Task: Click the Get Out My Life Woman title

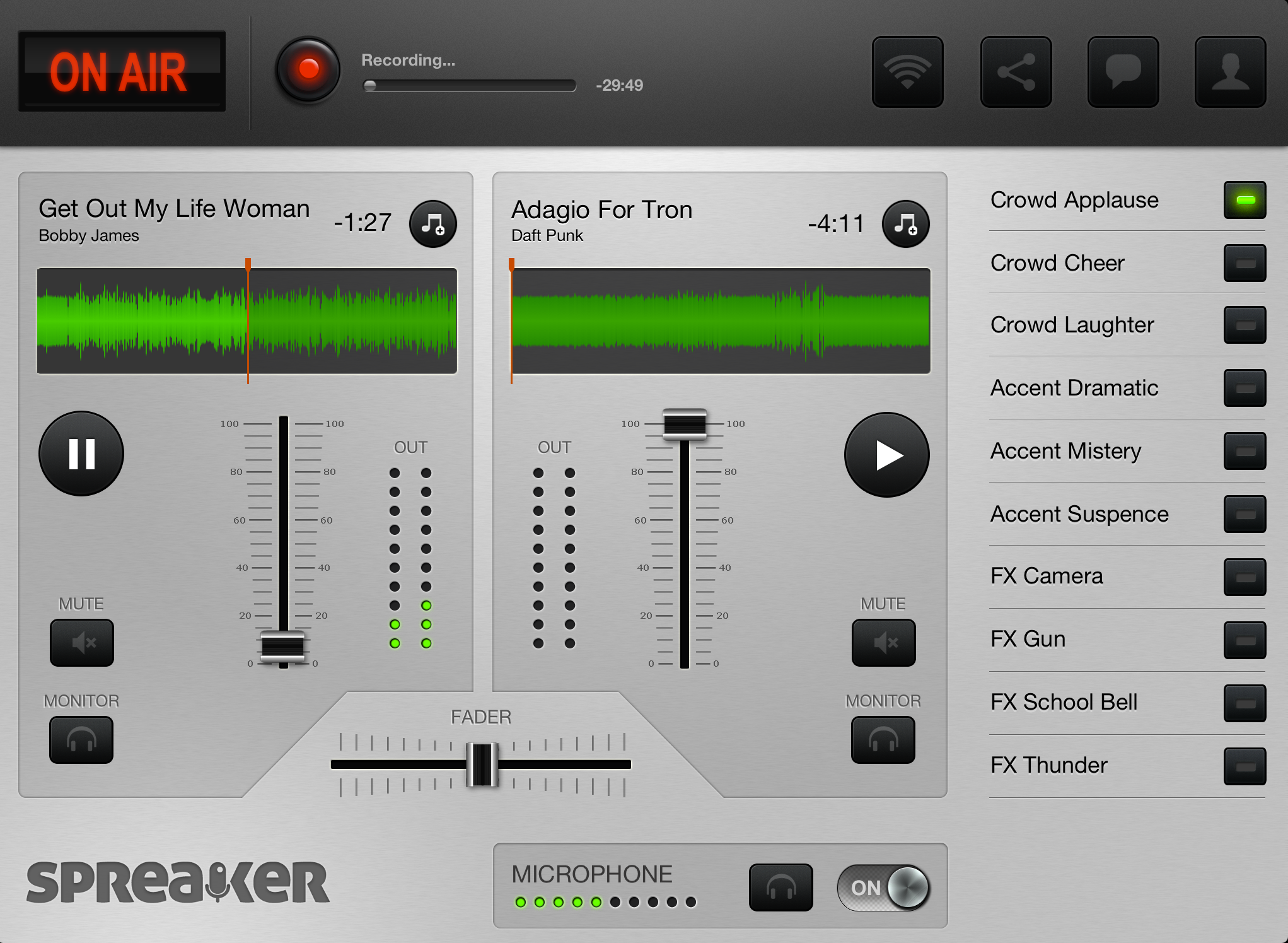Action: [174, 208]
